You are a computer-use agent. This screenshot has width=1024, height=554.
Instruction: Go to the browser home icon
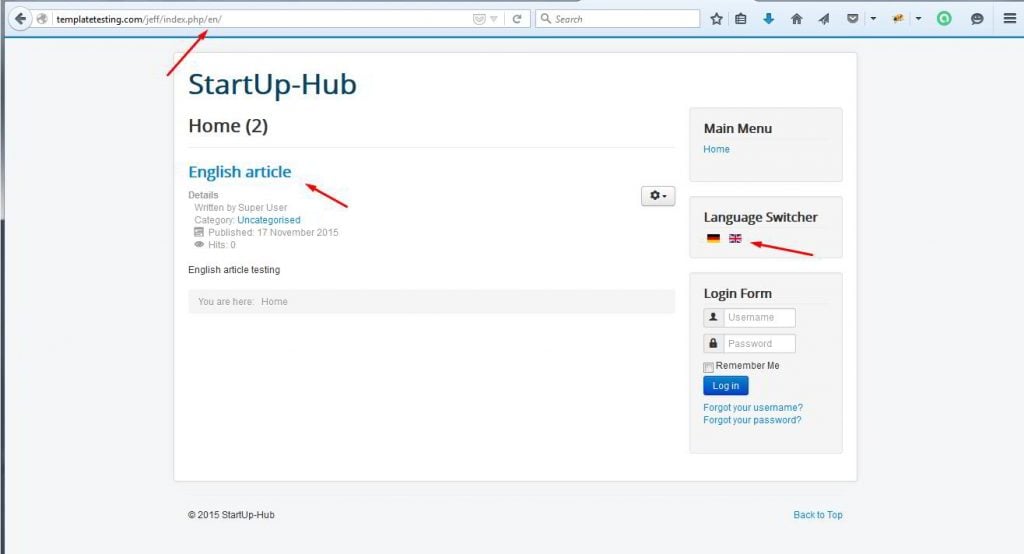pyautogui.click(x=796, y=19)
